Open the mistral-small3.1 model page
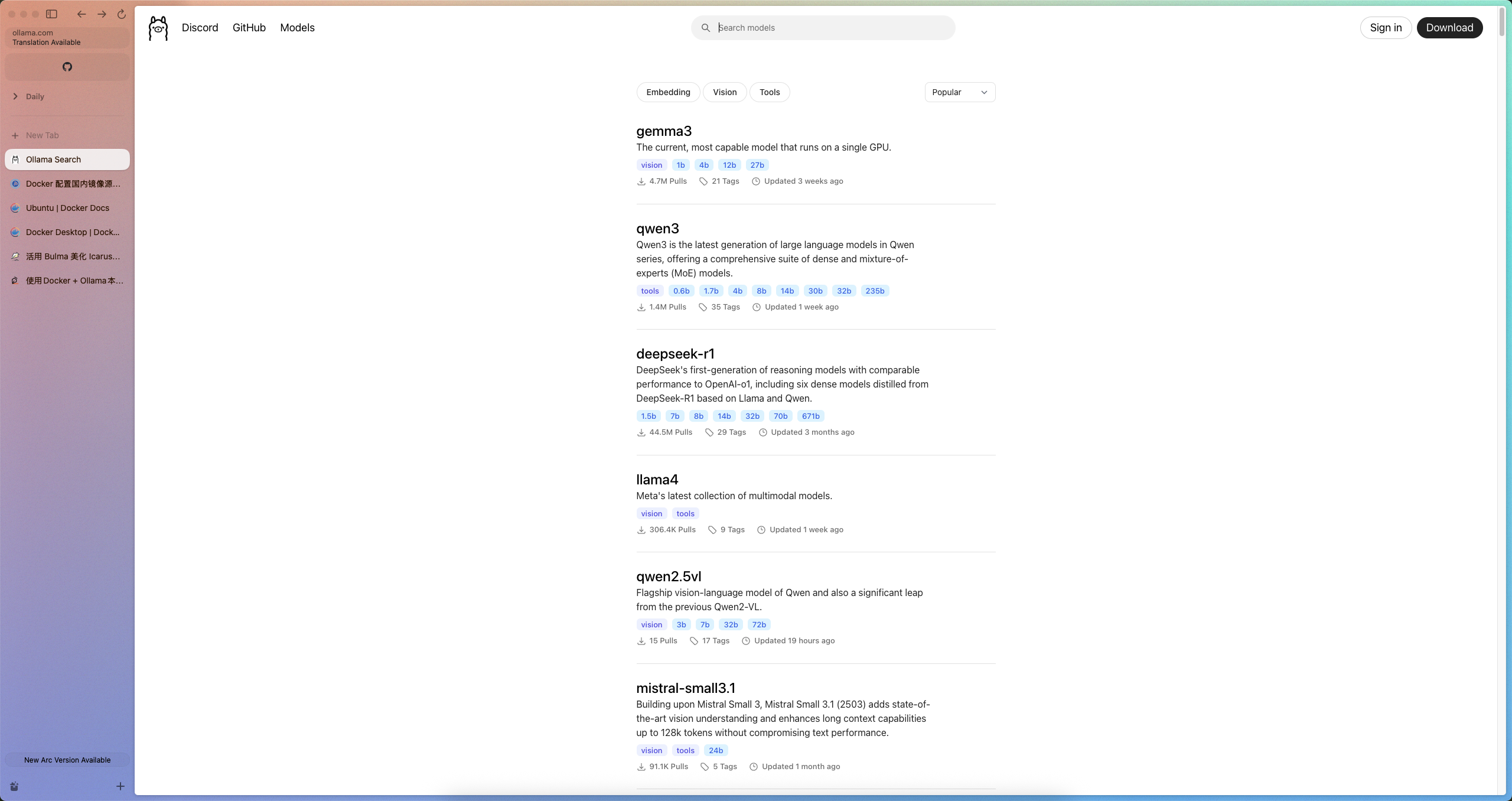This screenshot has width=1512, height=801. (x=686, y=688)
